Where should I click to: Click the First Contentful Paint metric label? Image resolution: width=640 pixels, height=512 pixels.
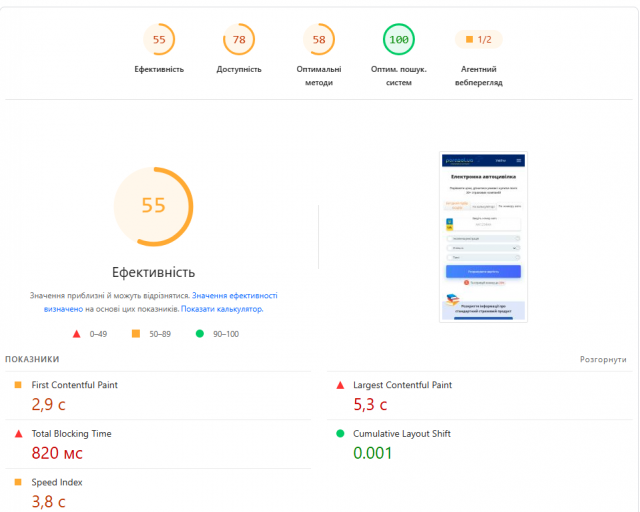pos(75,385)
